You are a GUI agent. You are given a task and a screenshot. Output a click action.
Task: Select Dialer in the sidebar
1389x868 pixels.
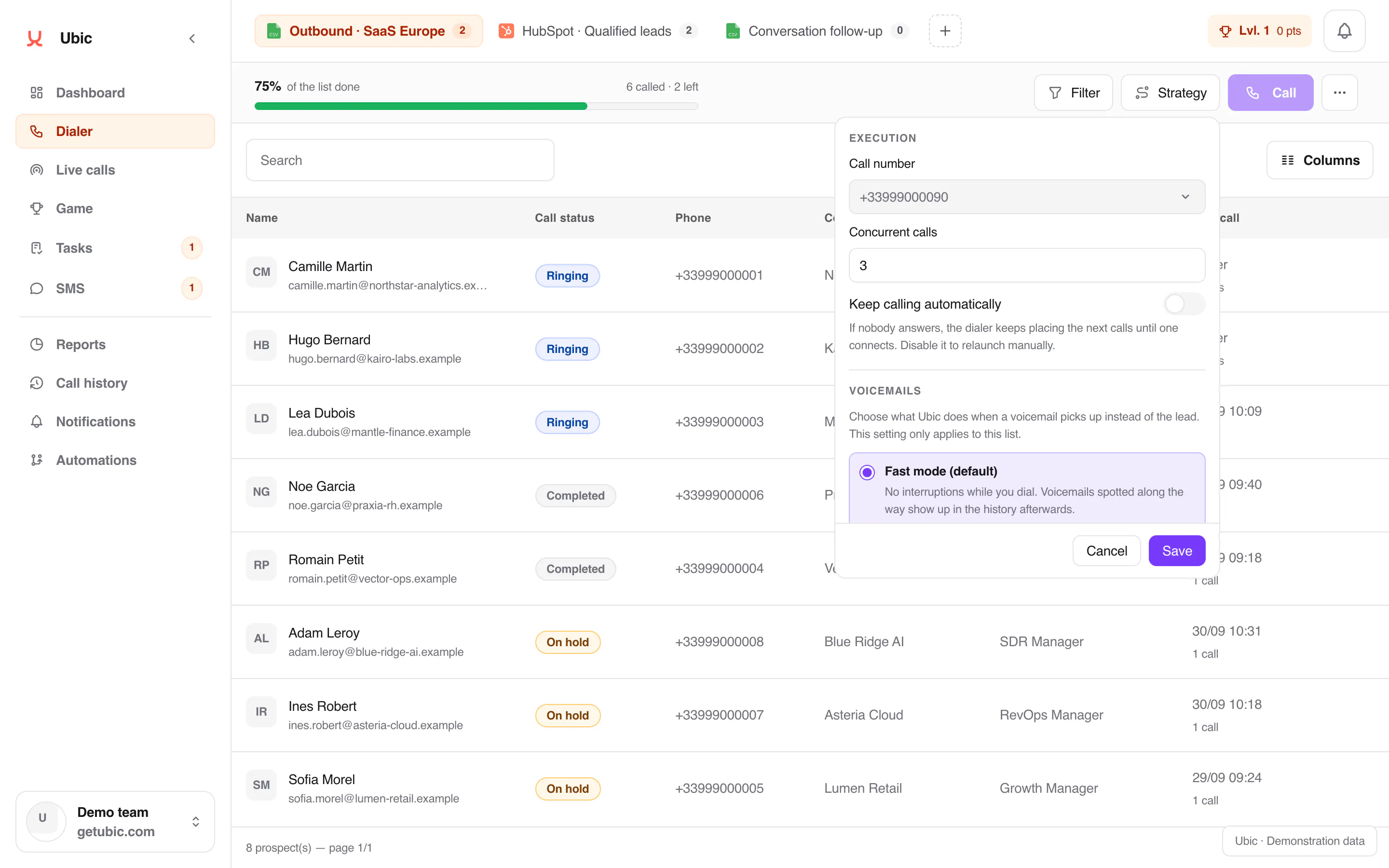click(x=115, y=132)
